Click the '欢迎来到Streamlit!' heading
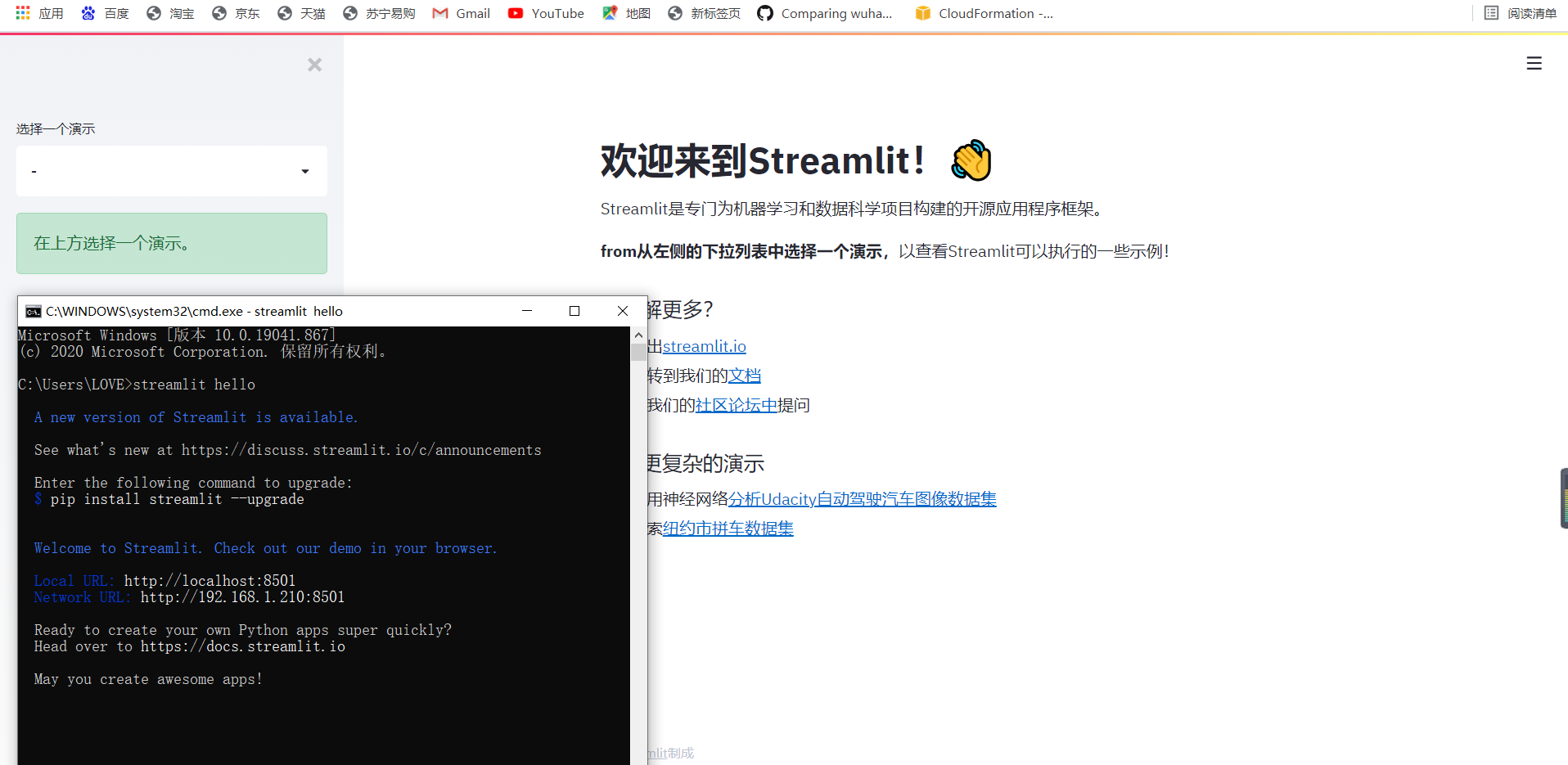This screenshot has height=765, width=1568. click(764, 160)
